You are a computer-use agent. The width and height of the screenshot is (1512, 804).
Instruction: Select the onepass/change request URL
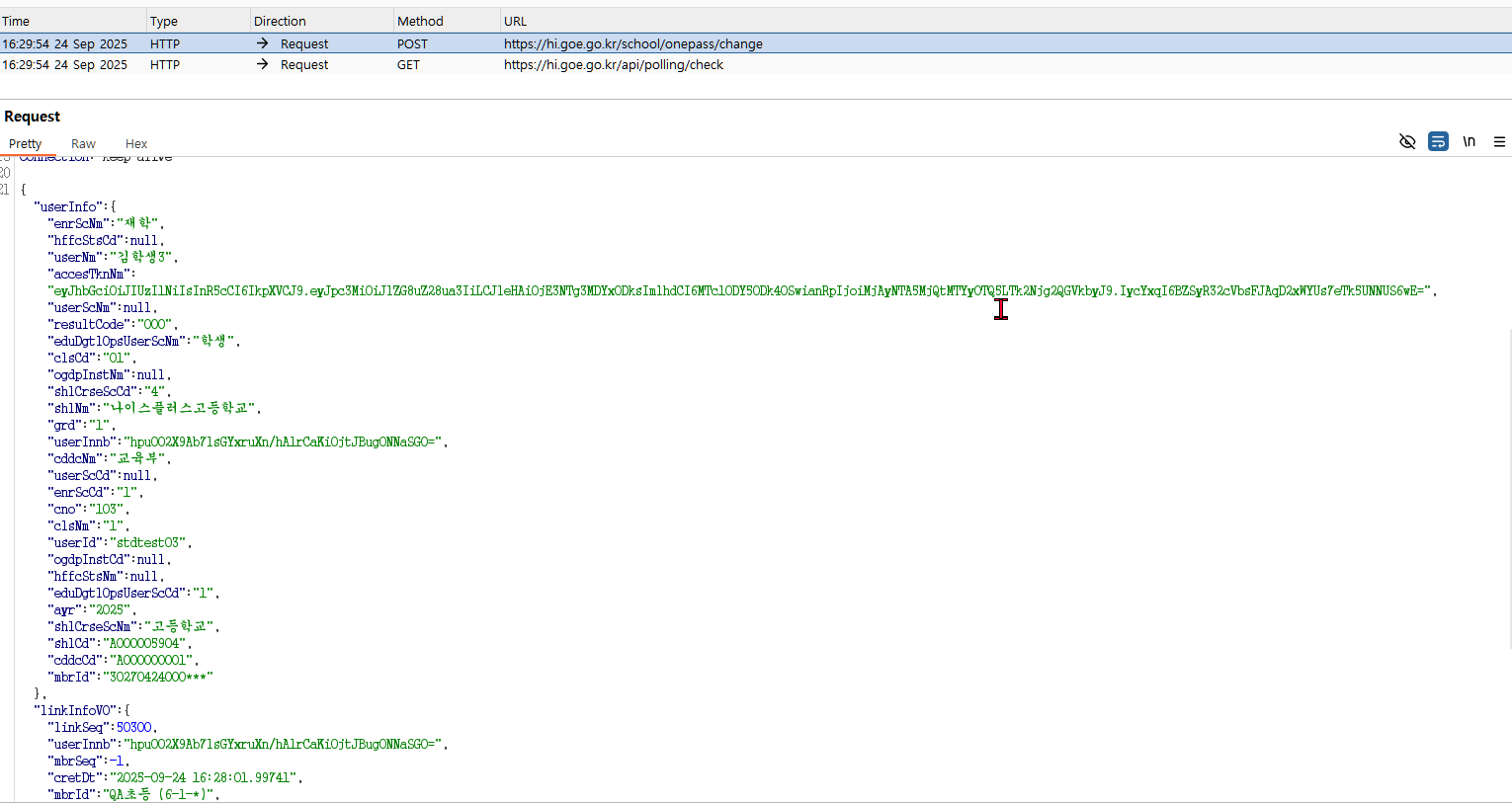coord(632,43)
